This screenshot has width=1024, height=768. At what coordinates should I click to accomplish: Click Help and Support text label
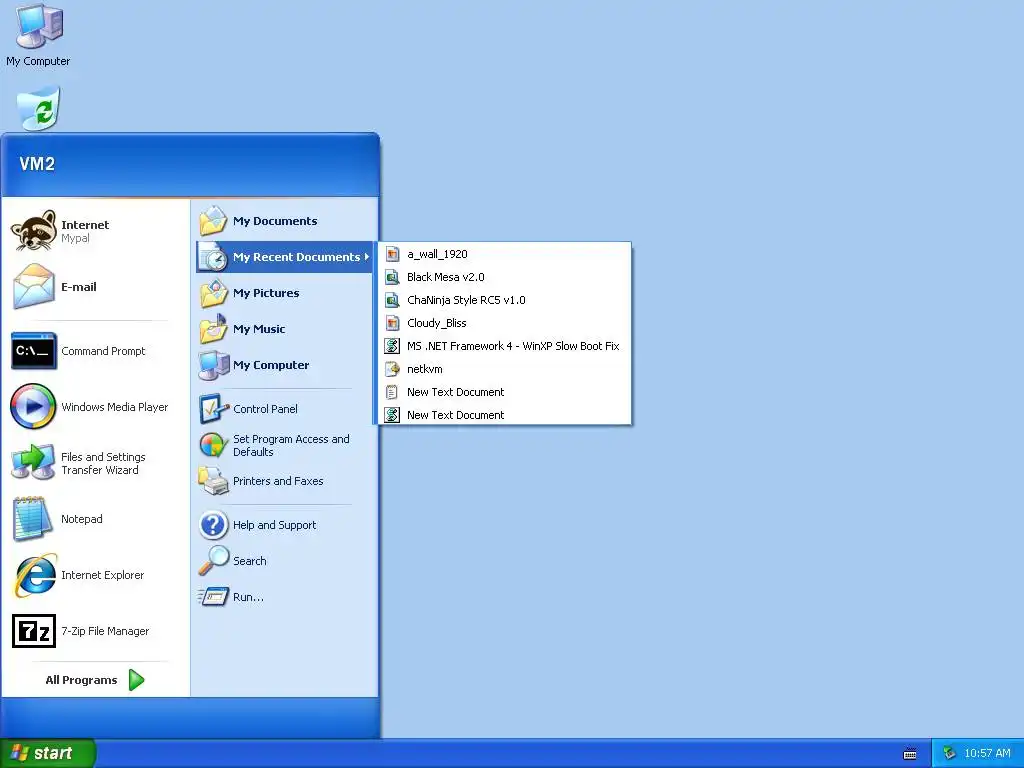274,525
